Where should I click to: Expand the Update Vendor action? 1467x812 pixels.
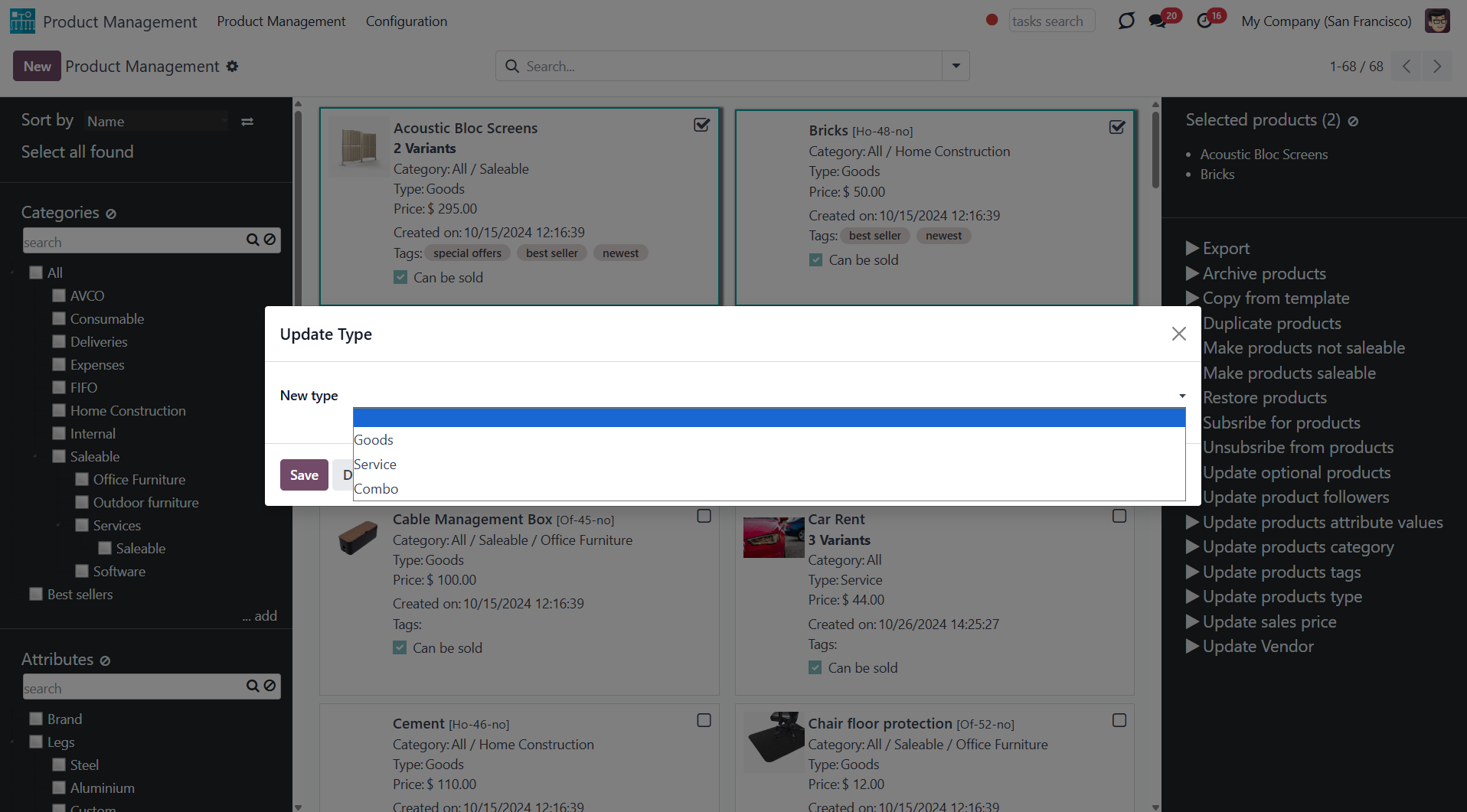tap(1250, 647)
